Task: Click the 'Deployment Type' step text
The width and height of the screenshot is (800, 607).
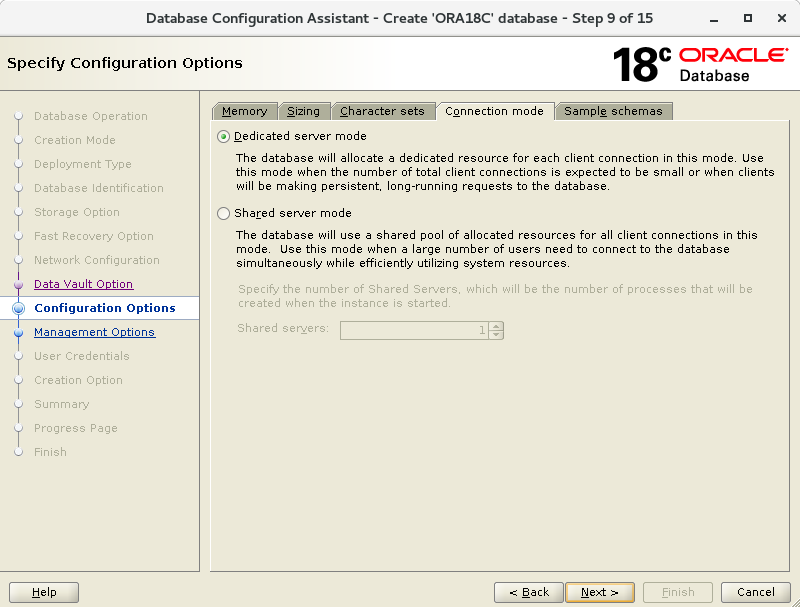Action: (83, 164)
